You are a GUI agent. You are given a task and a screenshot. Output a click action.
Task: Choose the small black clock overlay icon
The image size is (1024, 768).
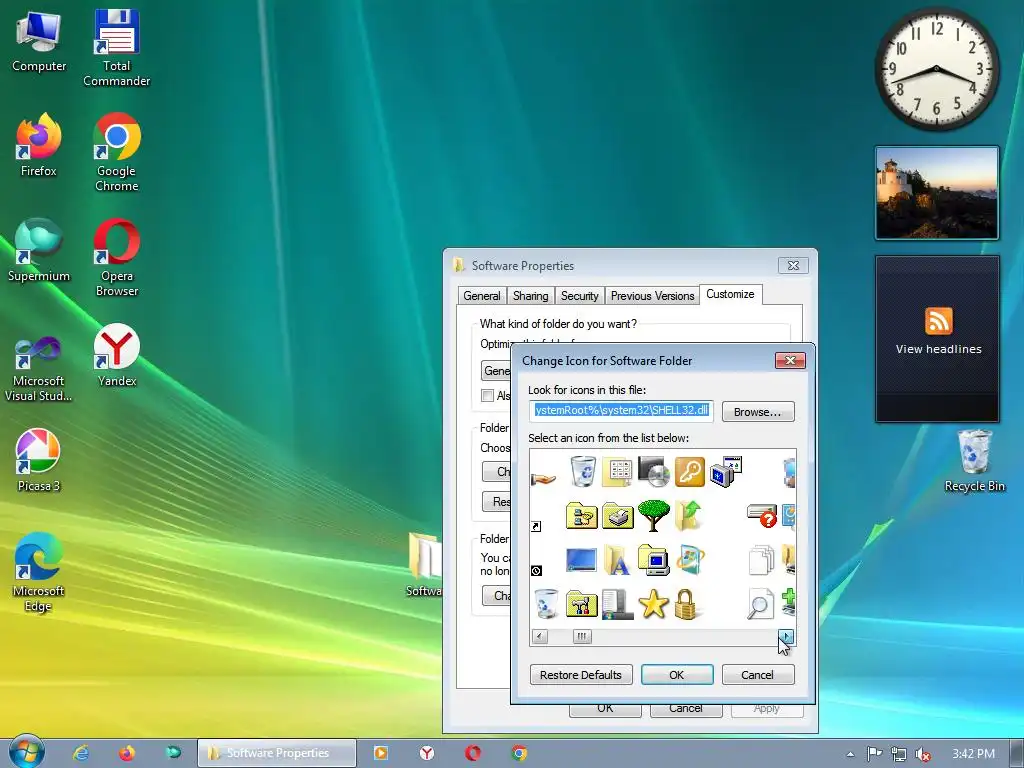coord(536,571)
